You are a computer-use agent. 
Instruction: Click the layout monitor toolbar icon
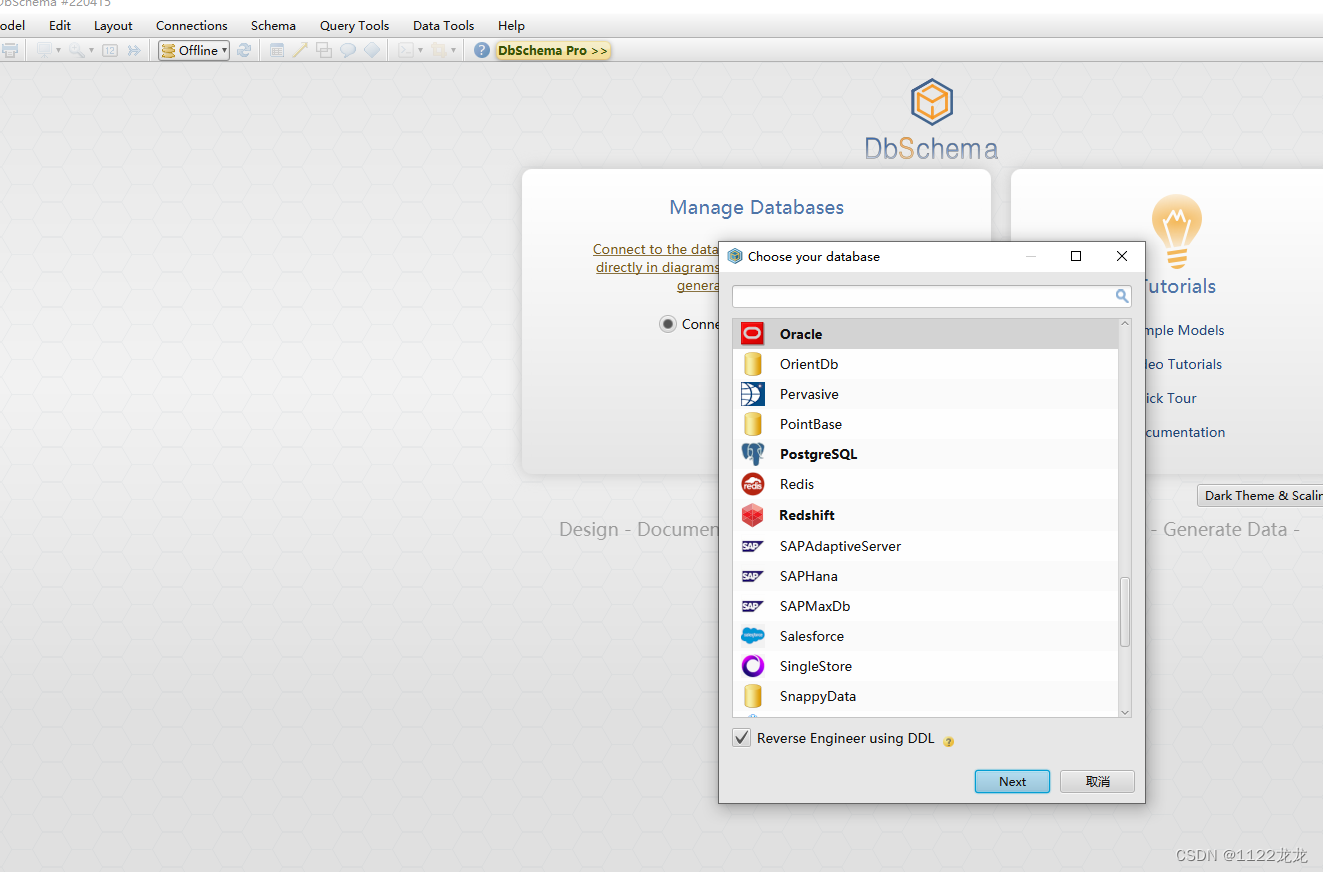click(44, 50)
